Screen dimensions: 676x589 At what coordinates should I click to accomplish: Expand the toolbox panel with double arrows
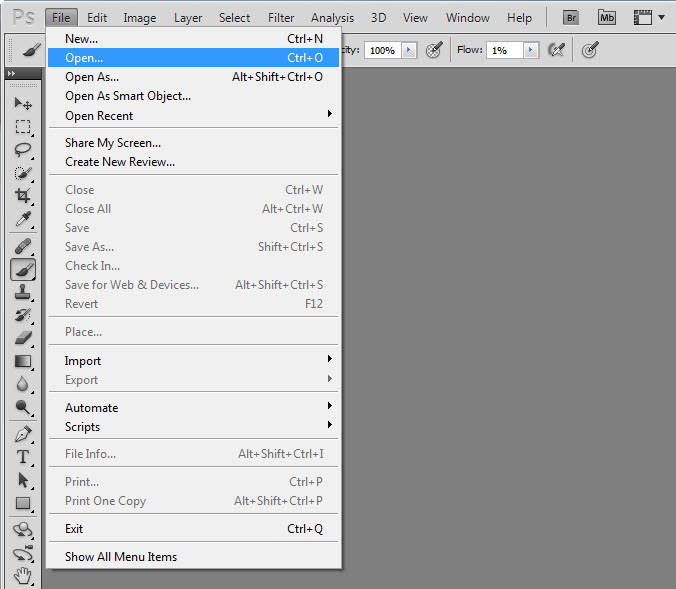pos(12,74)
